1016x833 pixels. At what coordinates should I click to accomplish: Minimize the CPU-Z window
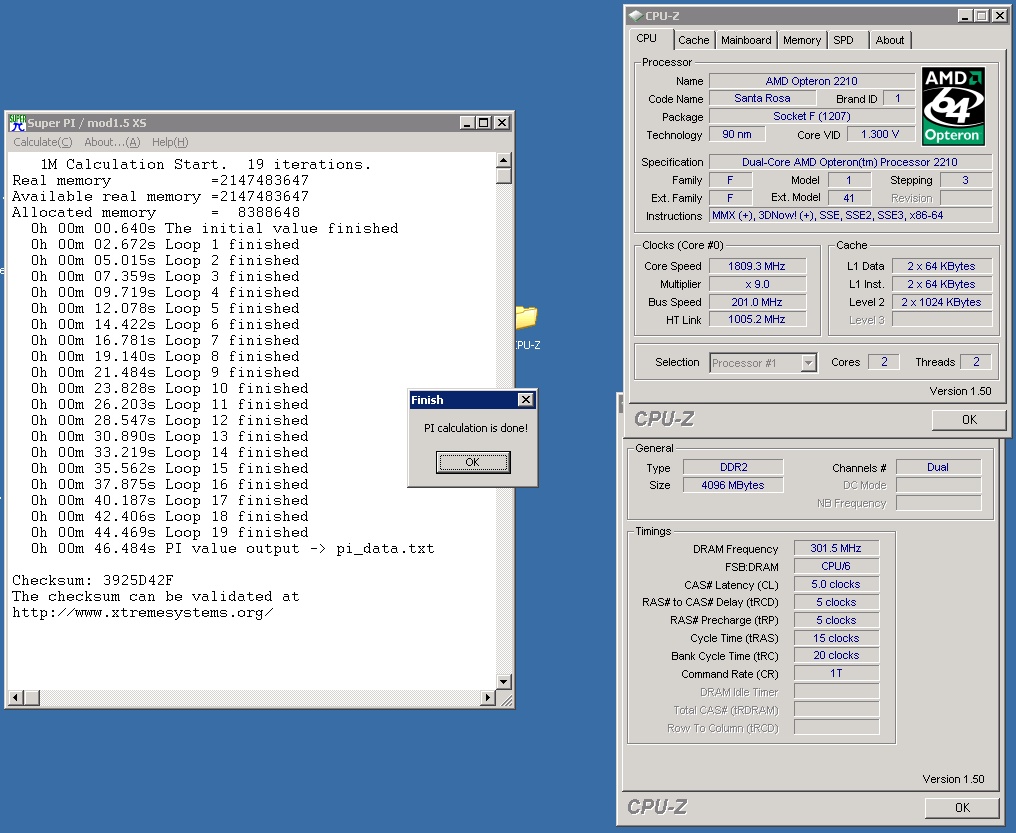coord(965,16)
